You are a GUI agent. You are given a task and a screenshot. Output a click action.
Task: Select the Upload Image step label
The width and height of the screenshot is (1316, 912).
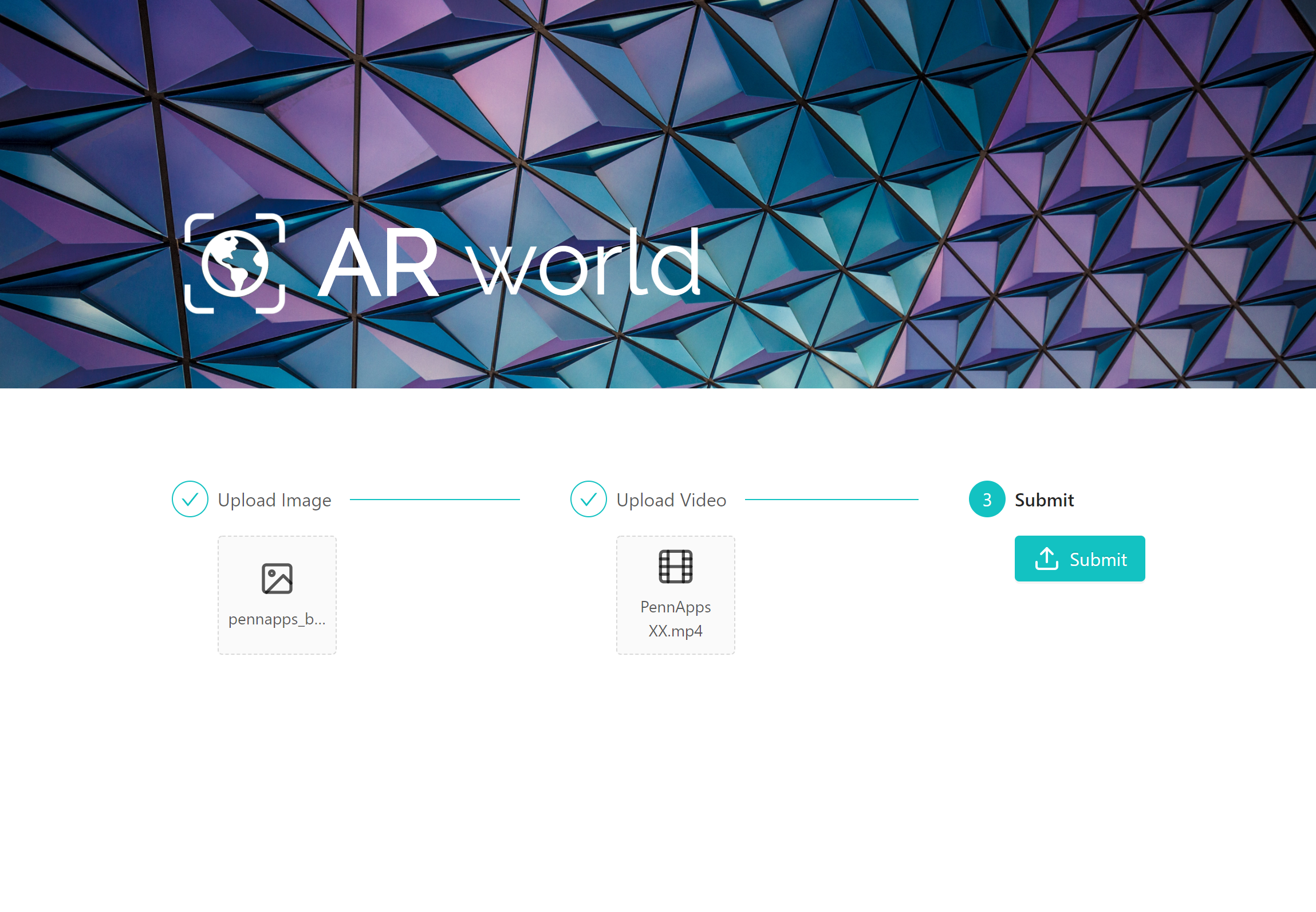pyautogui.click(x=274, y=500)
